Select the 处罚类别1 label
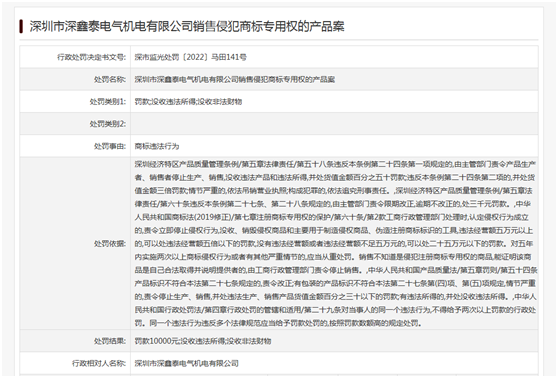The image size is (558, 378). pos(107,102)
